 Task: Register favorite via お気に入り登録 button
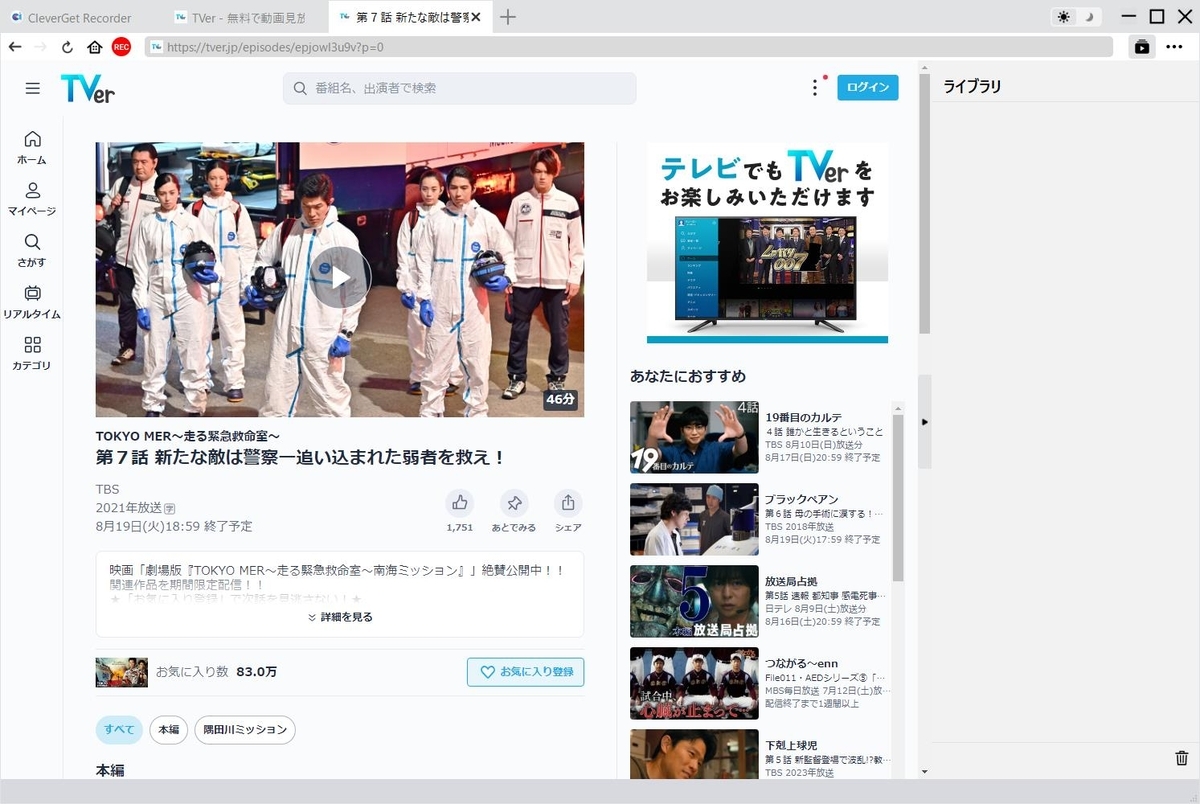click(525, 671)
